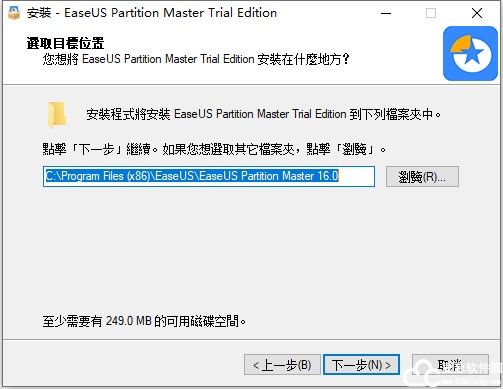Click the yellow folder icon
This screenshot has height=389, width=503.
(x=57, y=115)
